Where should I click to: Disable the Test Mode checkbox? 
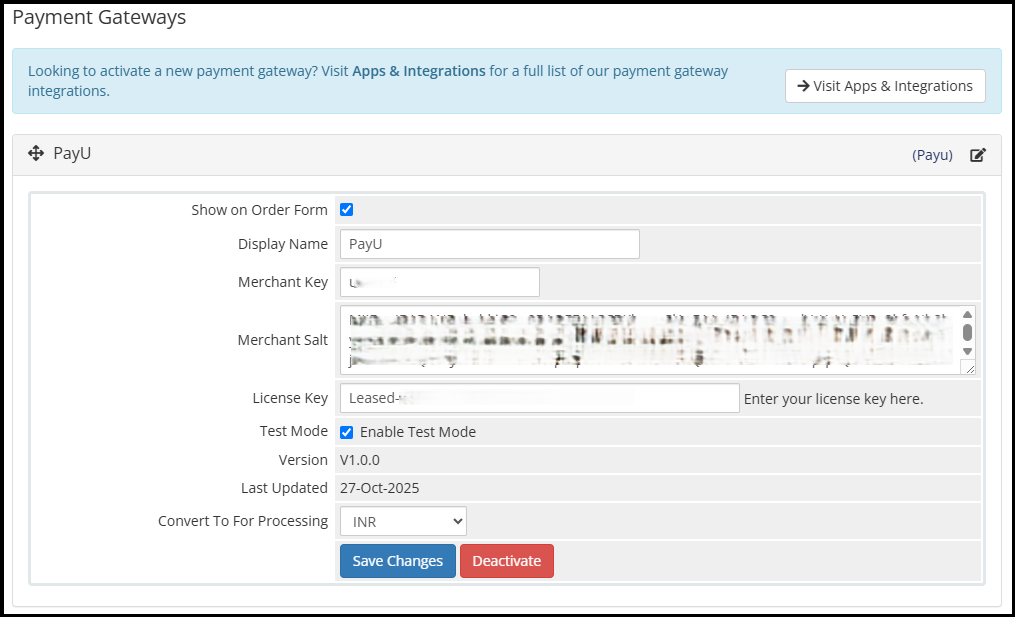[x=347, y=432]
